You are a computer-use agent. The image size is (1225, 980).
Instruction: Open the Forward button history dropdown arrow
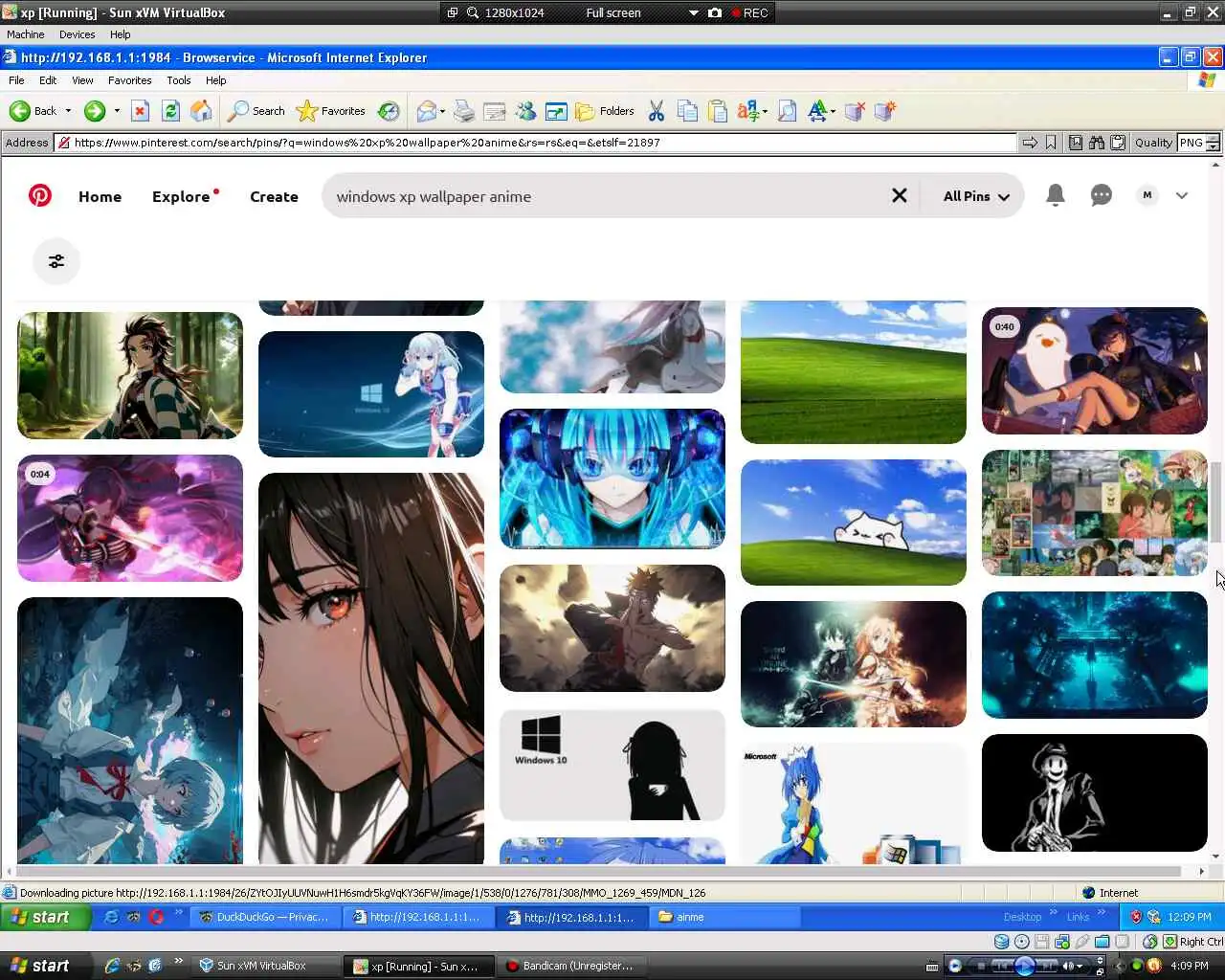click(x=117, y=111)
